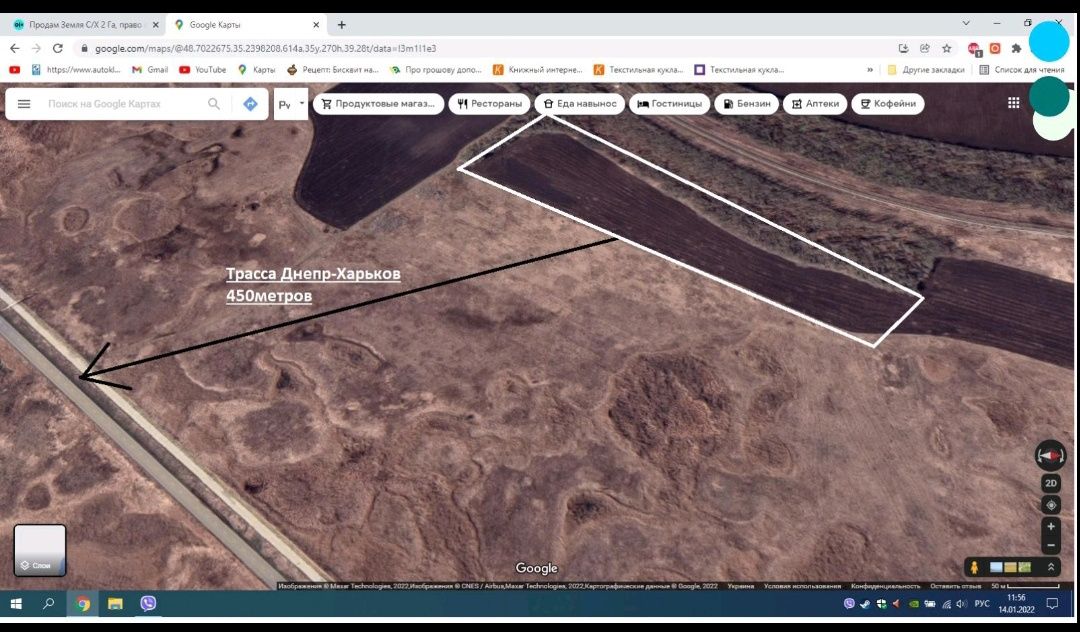Open Windows taskbar search

tap(48, 604)
